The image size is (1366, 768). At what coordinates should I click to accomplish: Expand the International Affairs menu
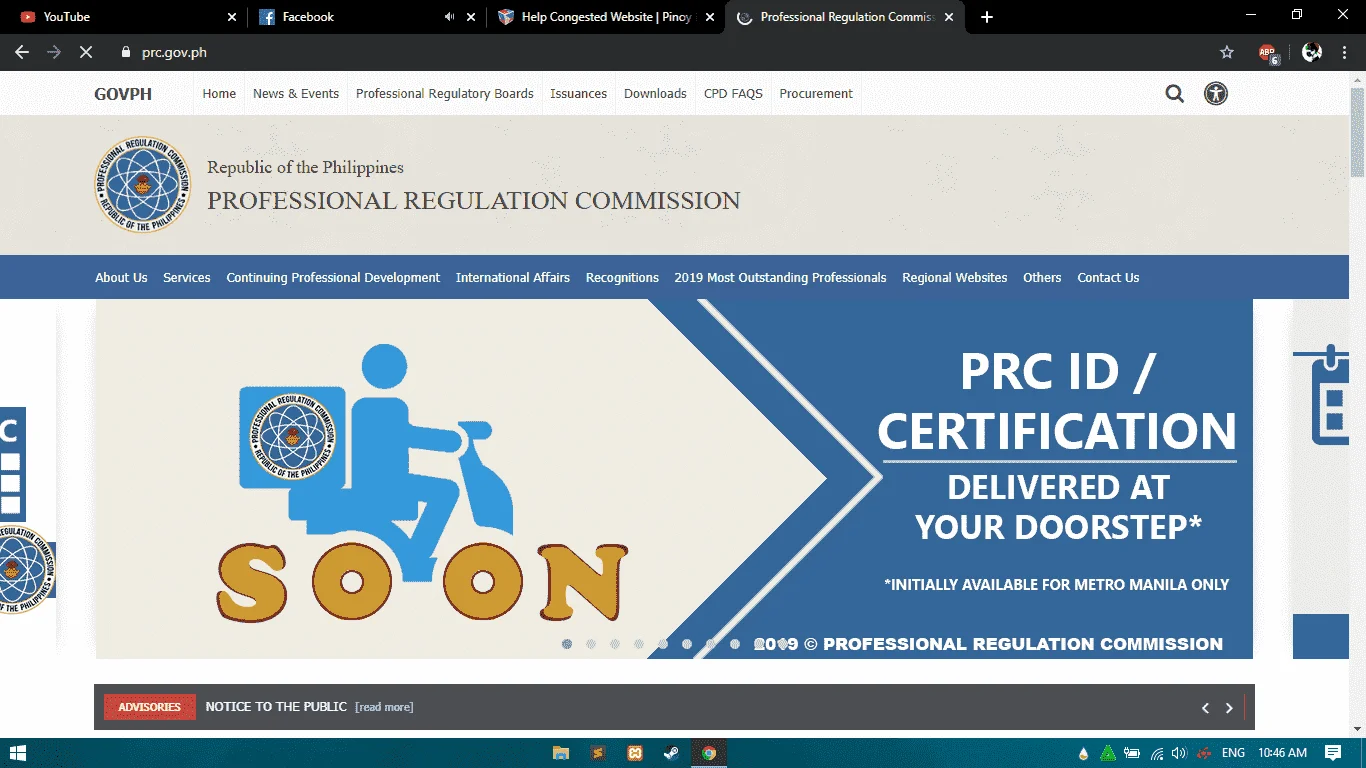[x=513, y=278]
